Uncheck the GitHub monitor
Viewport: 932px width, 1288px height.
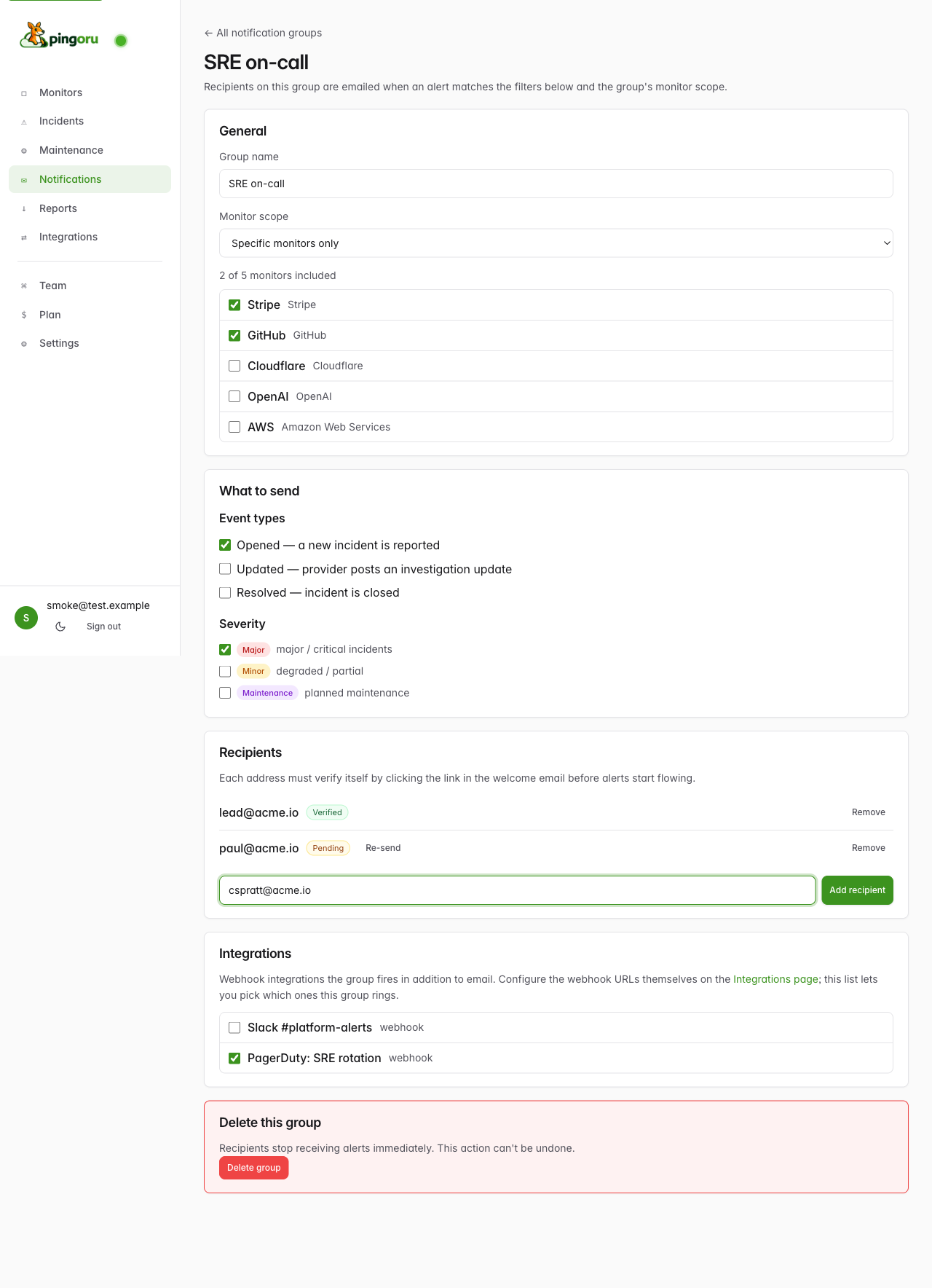point(234,336)
